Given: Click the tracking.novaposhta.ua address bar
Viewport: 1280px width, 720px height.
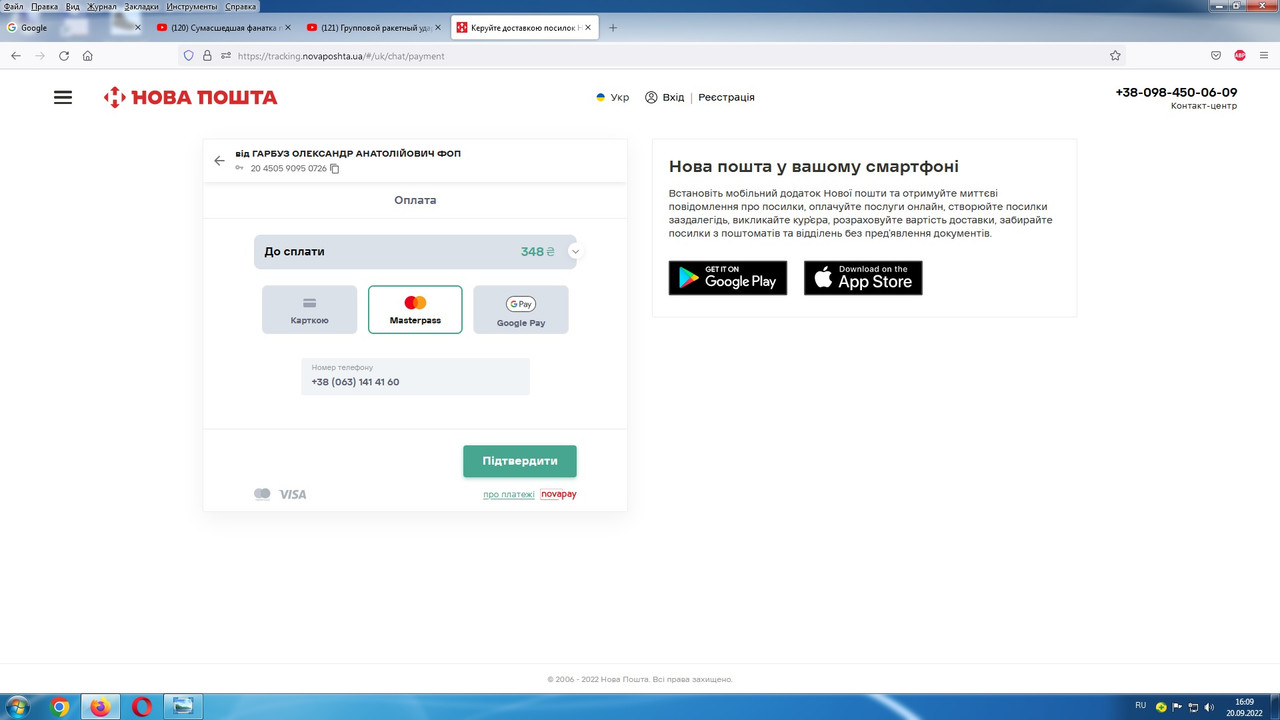Looking at the screenshot, I should click(x=650, y=56).
